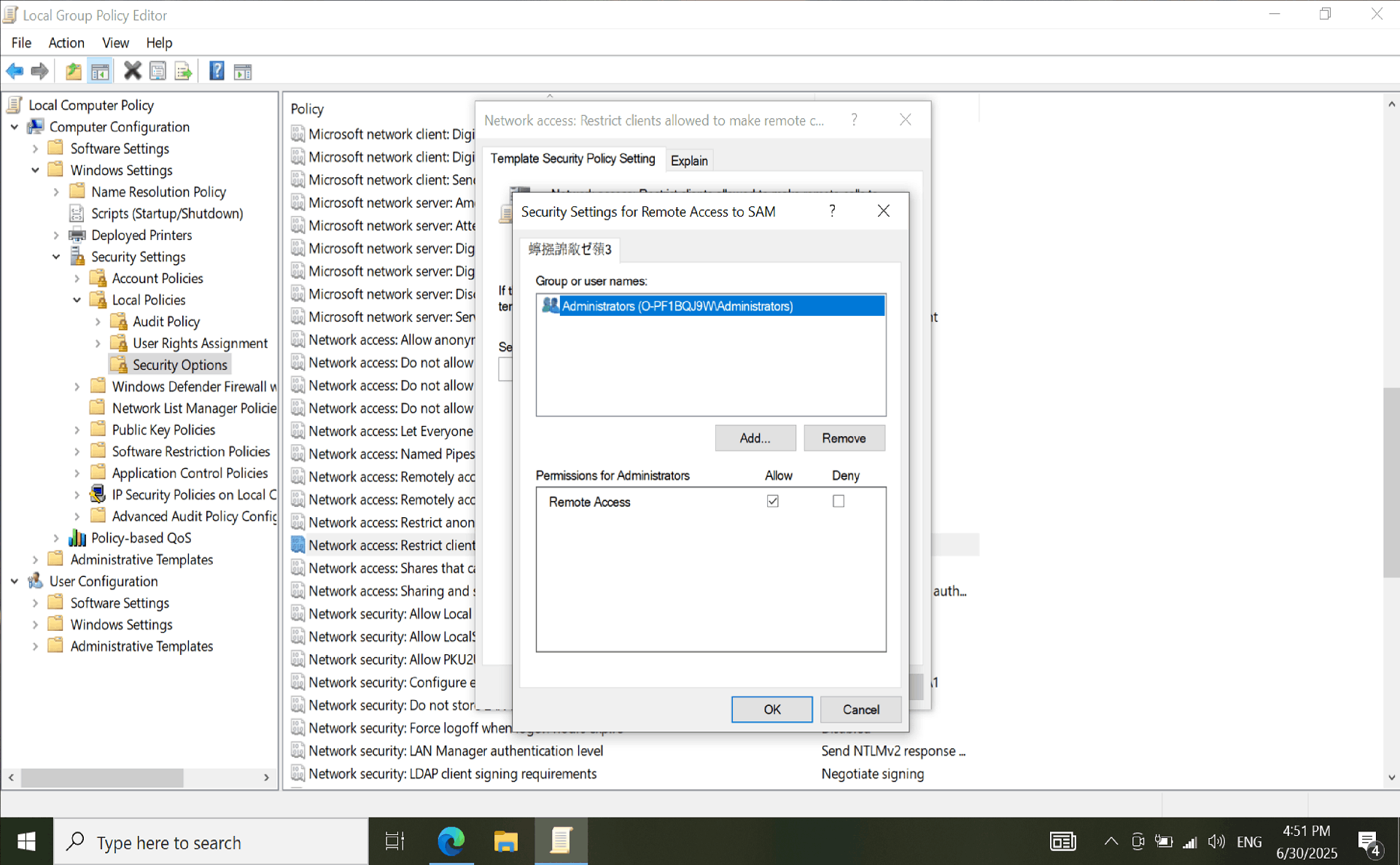1400x865 pixels.
Task: Click the volume icon in system tray
Action: (1216, 842)
